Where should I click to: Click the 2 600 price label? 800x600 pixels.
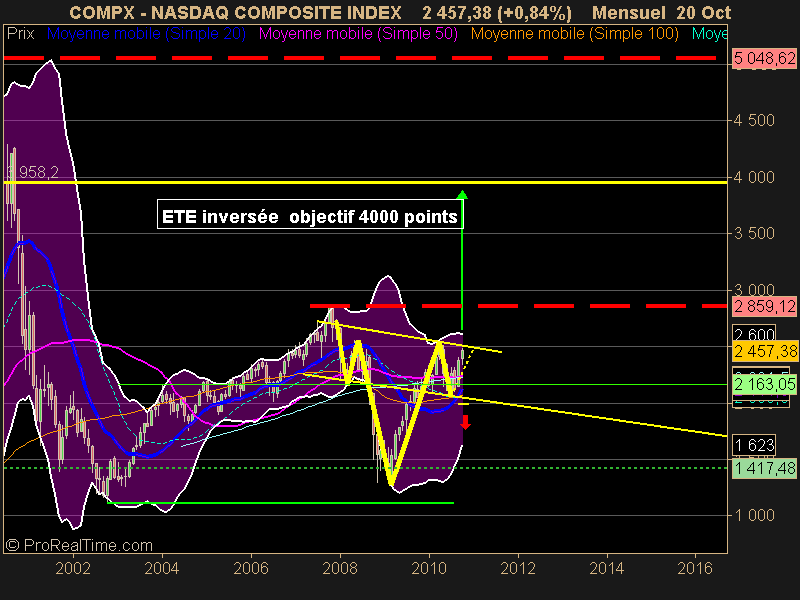(754, 334)
